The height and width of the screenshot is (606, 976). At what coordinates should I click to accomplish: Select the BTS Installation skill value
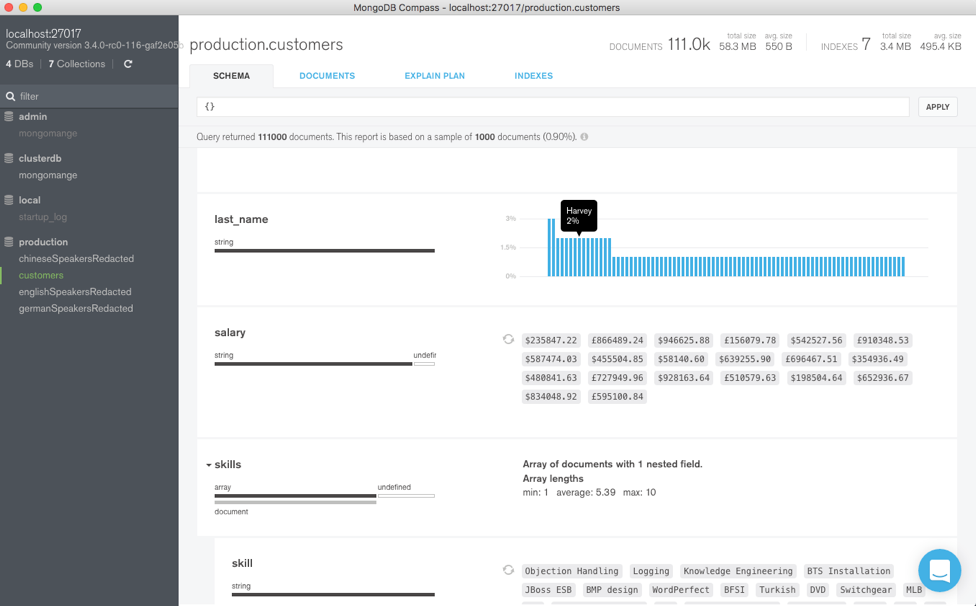click(848, 571)
